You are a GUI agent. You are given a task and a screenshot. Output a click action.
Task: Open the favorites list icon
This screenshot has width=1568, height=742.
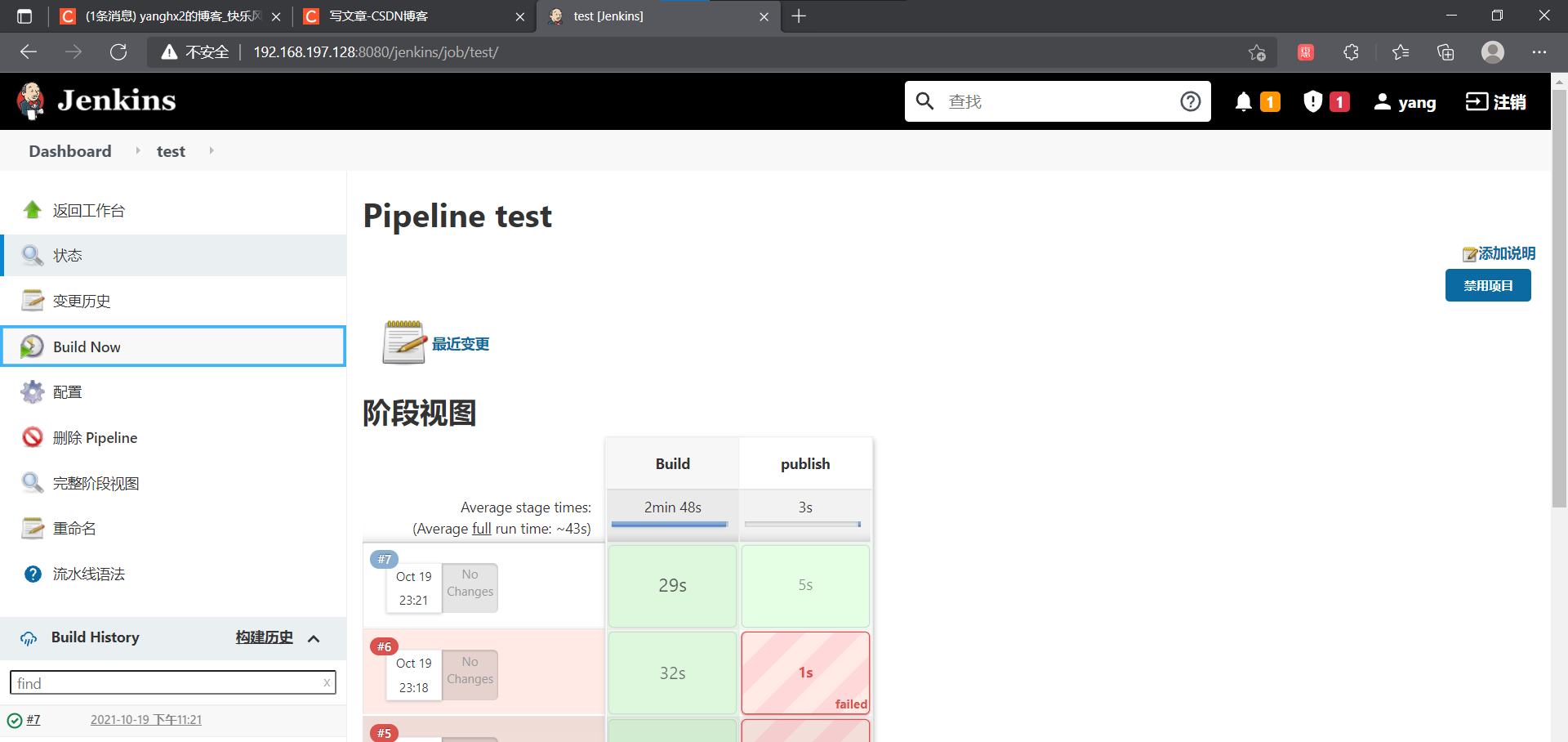click(x=1401, y=52)
